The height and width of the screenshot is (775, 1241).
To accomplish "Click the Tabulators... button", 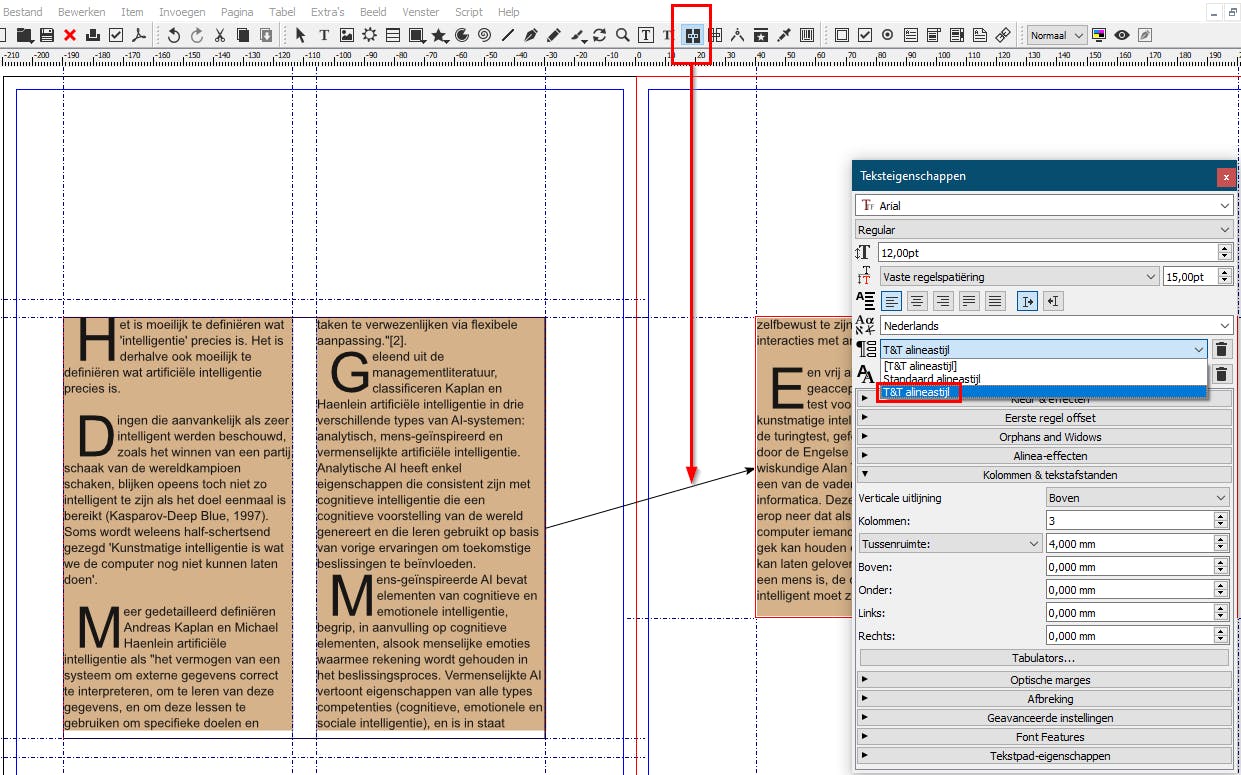I will (1044, 658).
